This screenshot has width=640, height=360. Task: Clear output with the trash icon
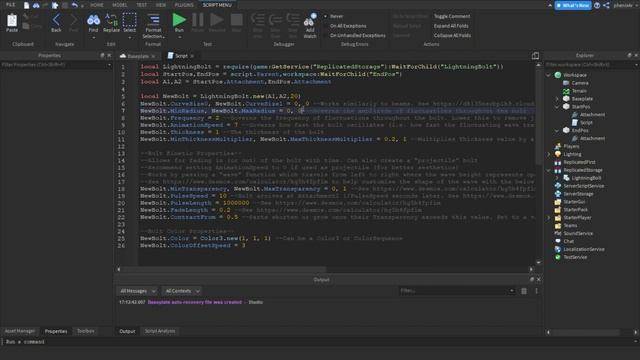[524, 291]
